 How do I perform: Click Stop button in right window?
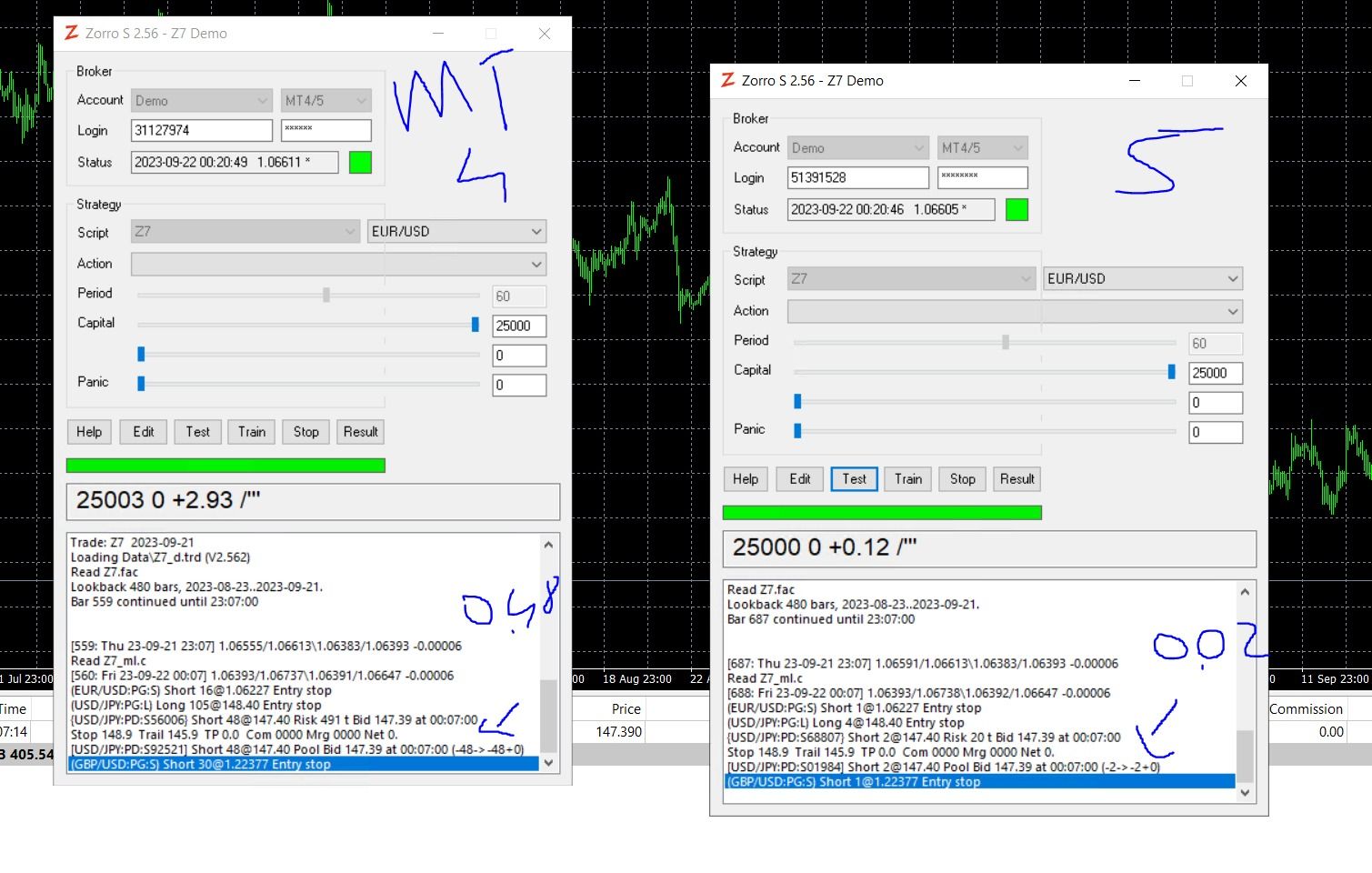coord(963,479)
